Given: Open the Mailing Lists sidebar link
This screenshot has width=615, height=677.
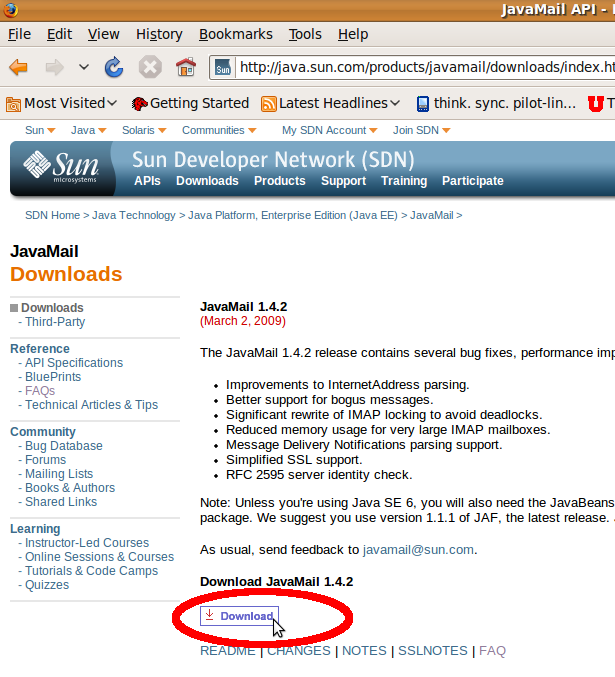Looking at the screenshot, I should [x=59, y=474].
